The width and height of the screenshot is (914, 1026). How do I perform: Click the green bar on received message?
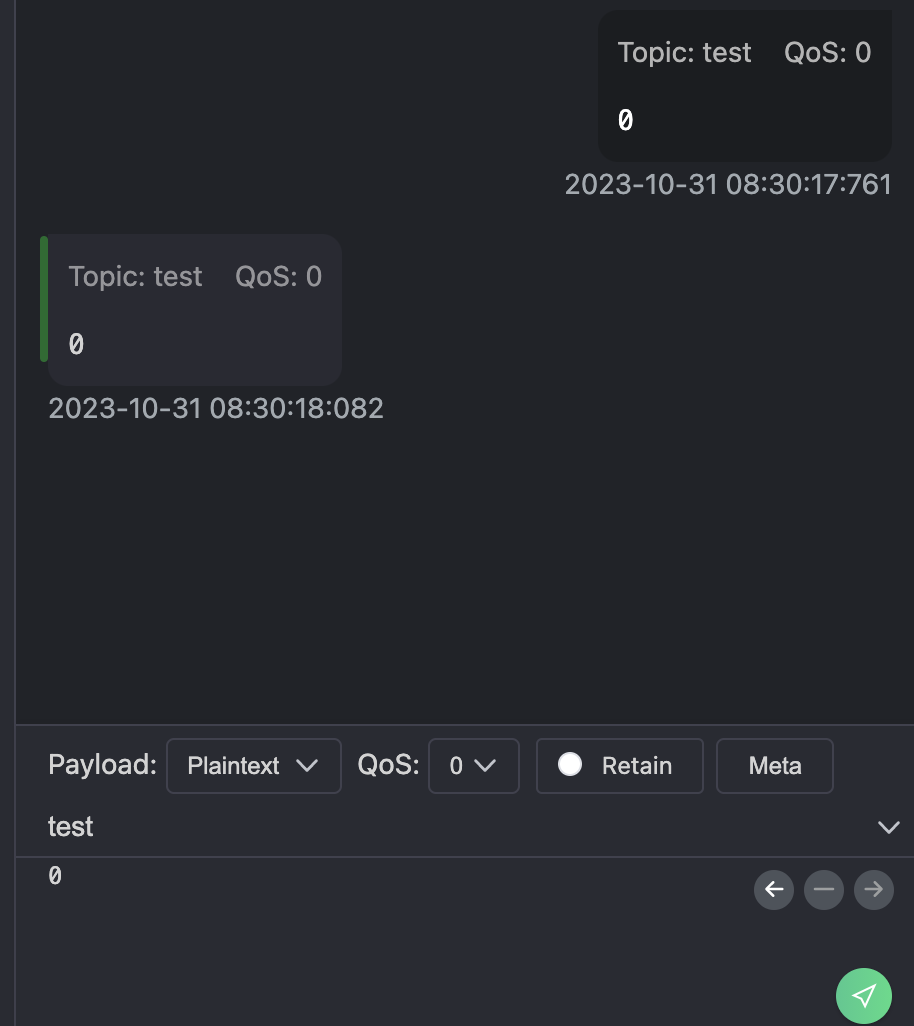click(43, 298)
